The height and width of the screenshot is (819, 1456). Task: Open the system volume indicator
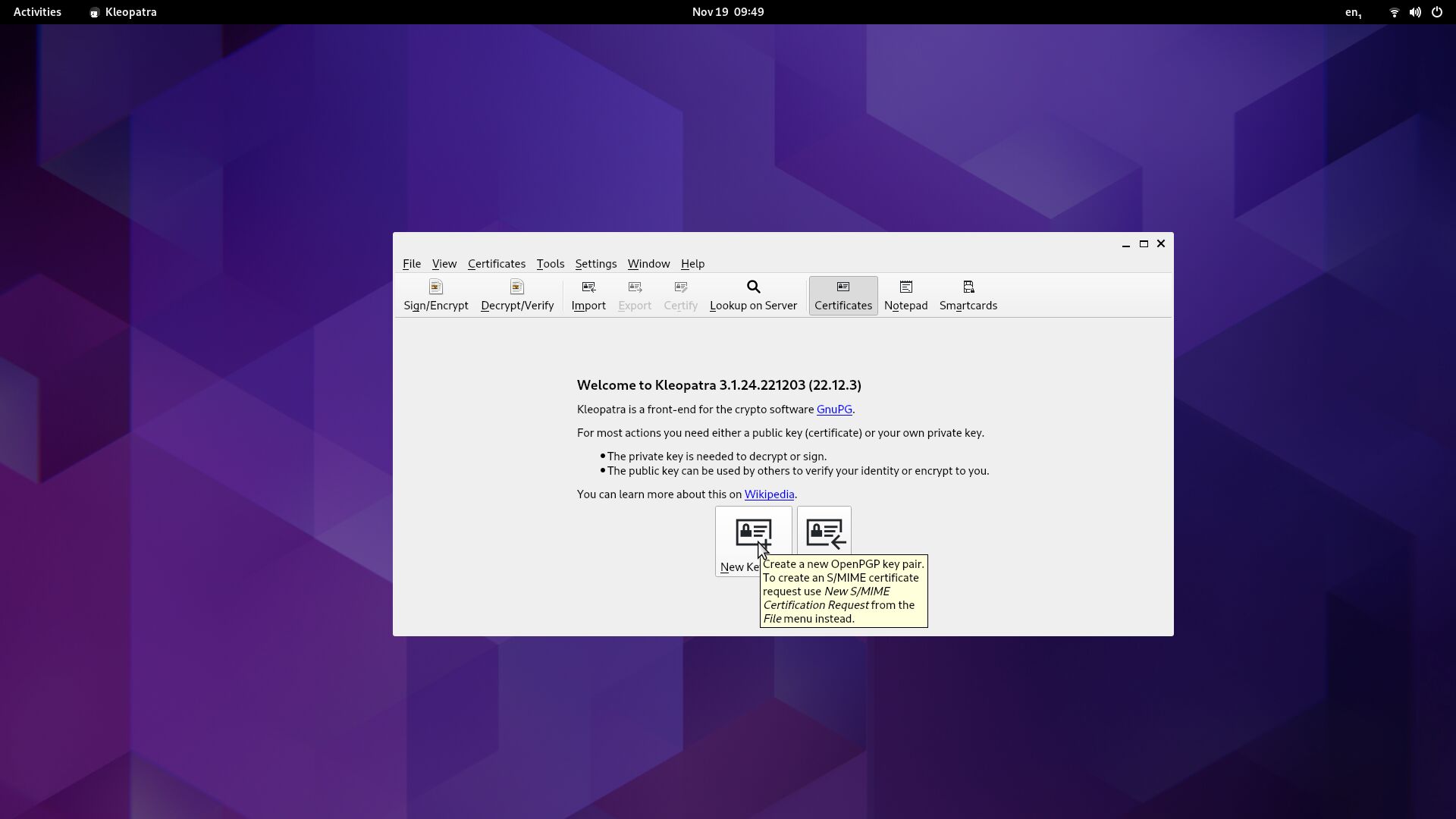pos(1414,12)
